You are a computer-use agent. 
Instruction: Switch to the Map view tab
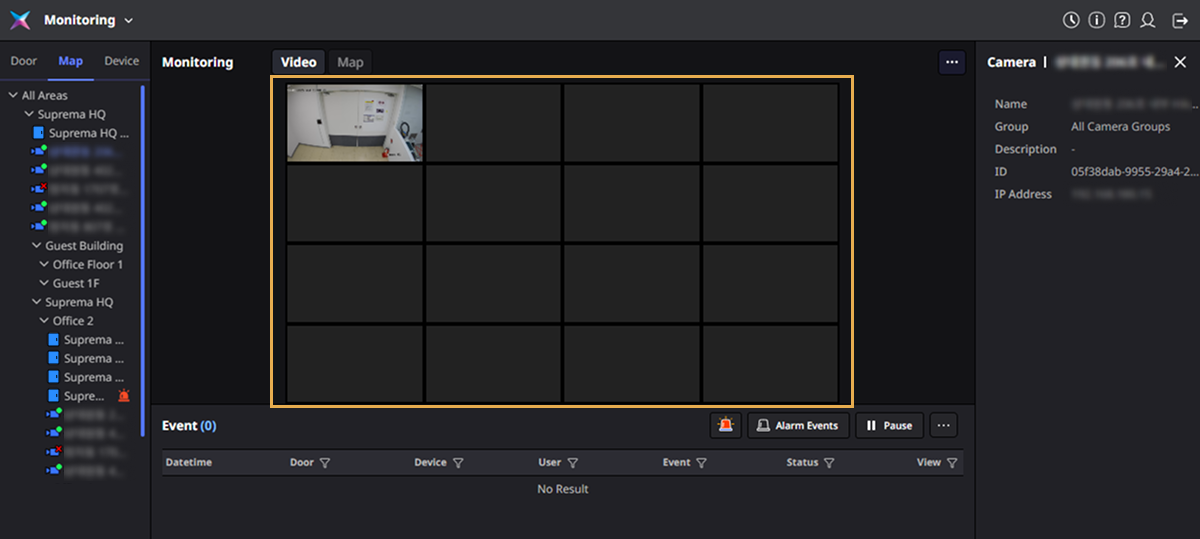pyautogui.click(x=350, y=62)
